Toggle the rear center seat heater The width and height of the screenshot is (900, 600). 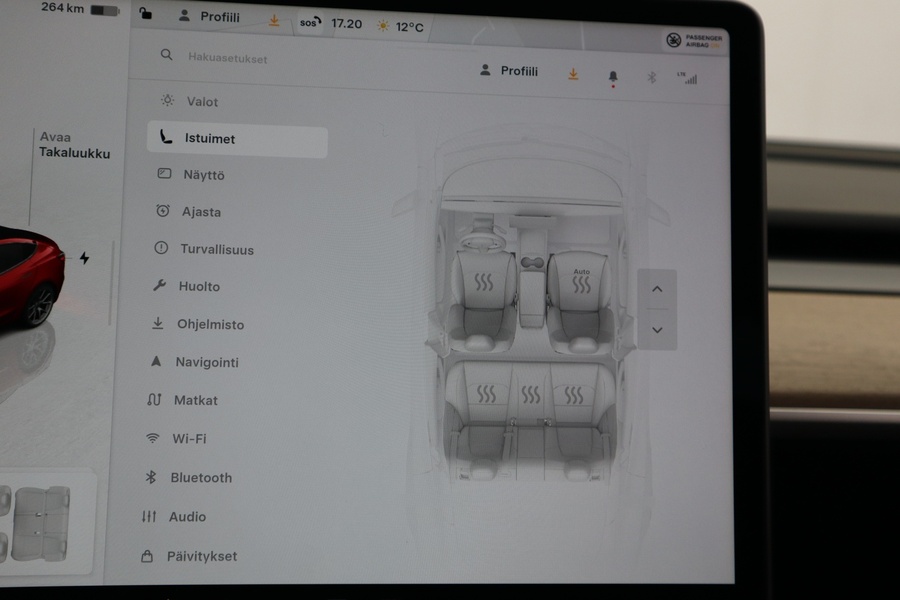tap(531, 395)
